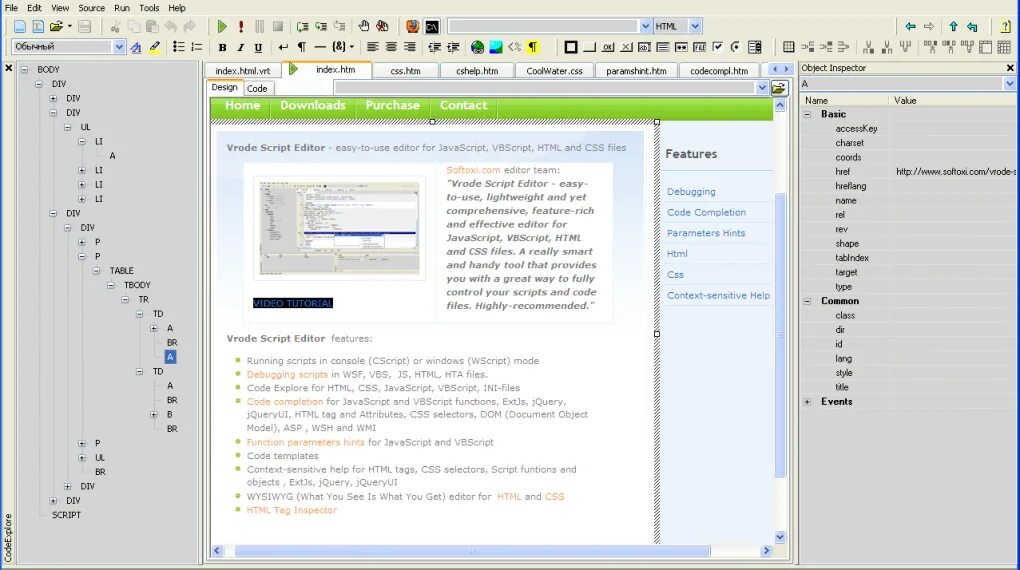Click the font color icon
1020x570 pixels.
(x=136, y=47)
